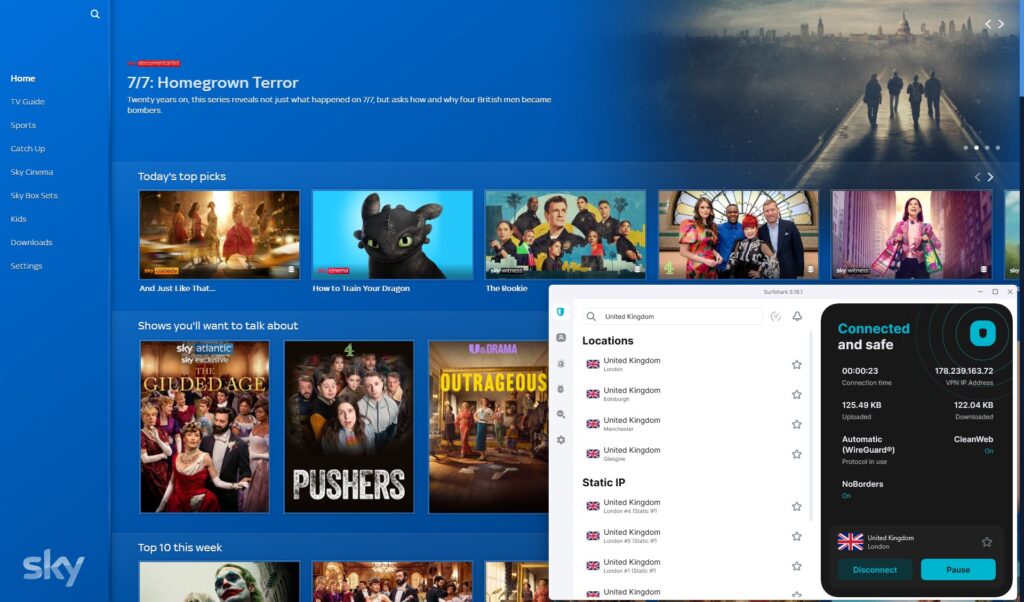The width and height of the screenshot is (1024, 602).
Task: Click the Sky logo at bottom left
Action: (54, 567)
